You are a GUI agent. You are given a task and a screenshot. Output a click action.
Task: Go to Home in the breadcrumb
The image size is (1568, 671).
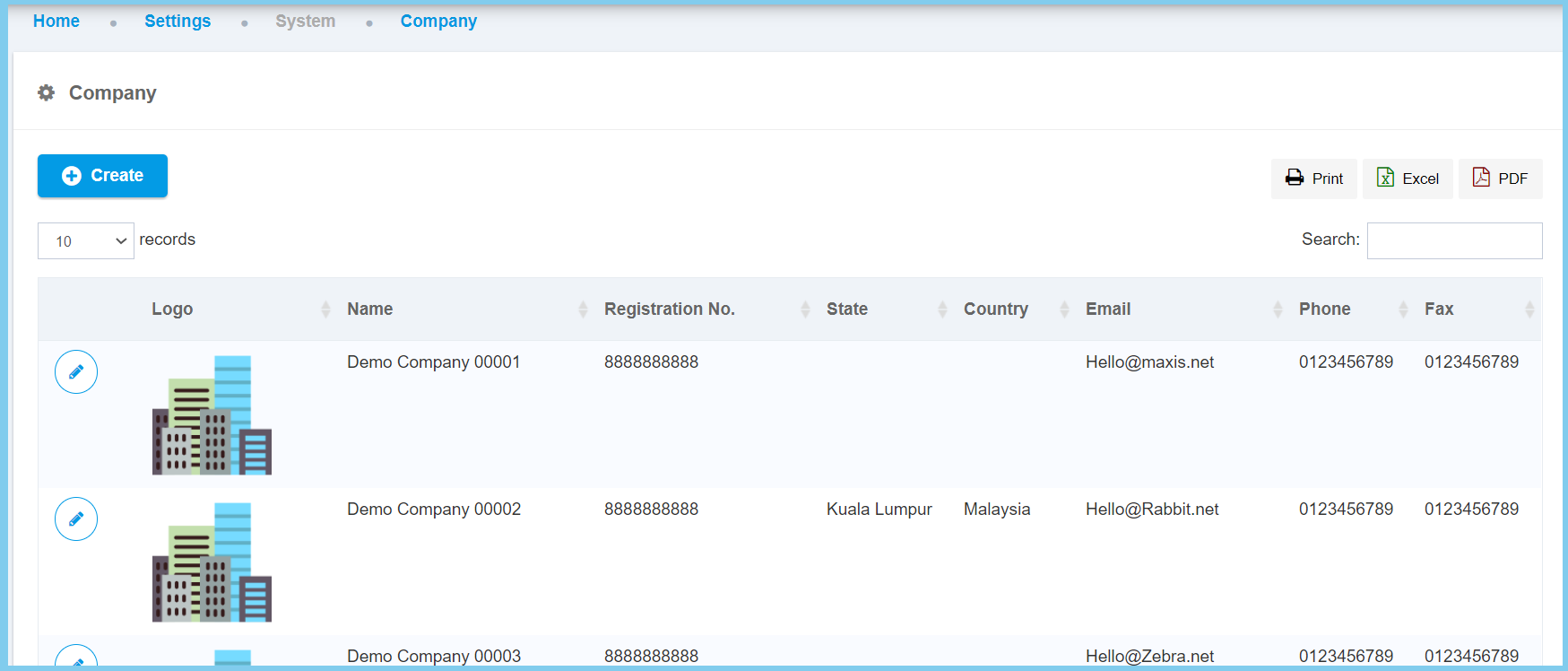(x=56, y=22)
